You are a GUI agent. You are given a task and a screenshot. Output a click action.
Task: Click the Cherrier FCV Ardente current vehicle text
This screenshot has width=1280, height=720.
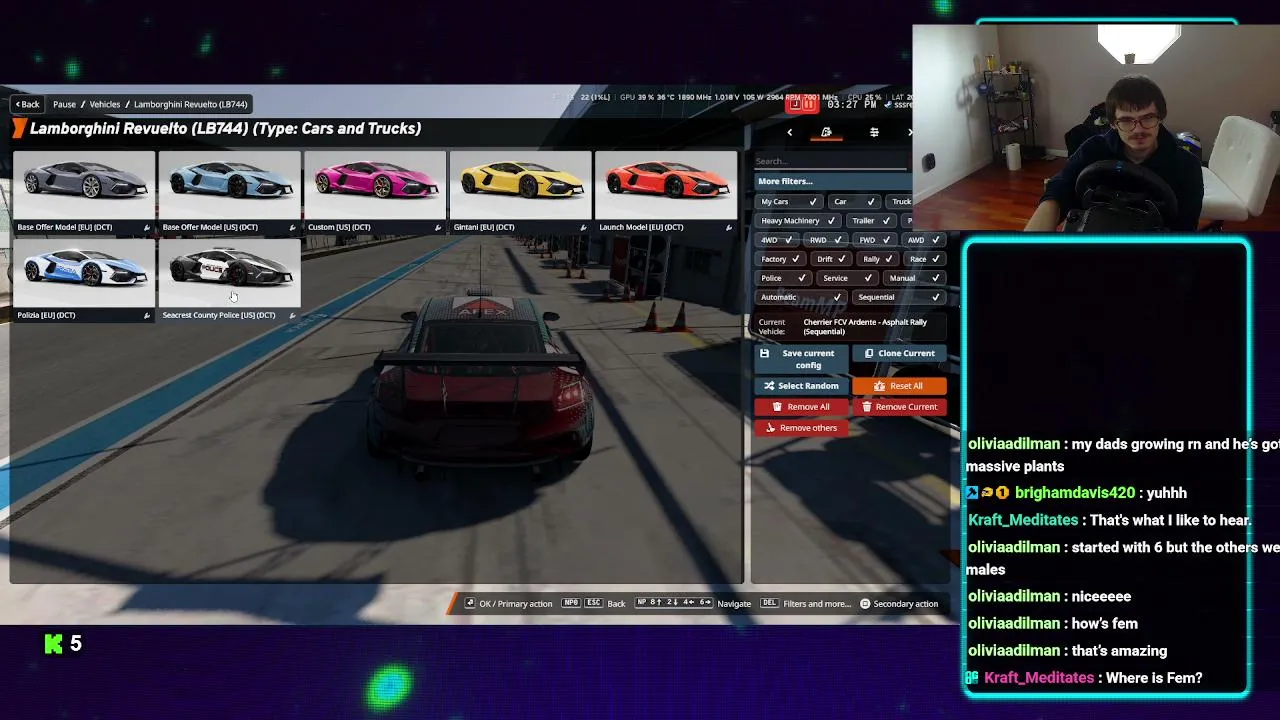(865, 327)
